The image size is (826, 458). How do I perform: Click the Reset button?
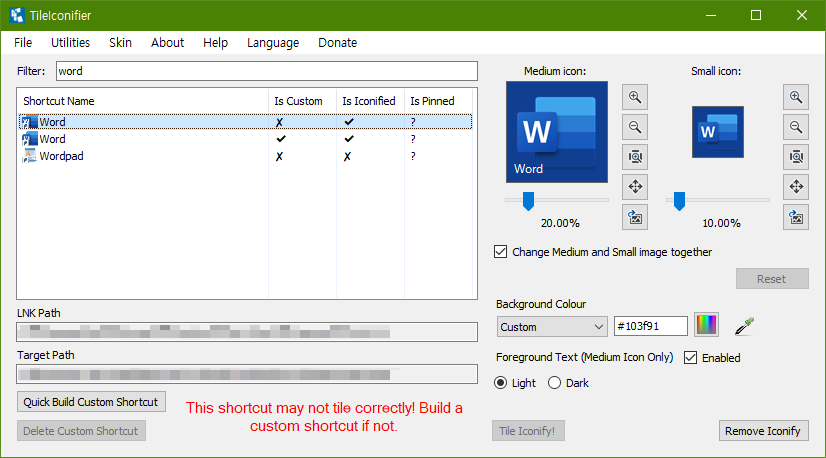pos(772,279)
